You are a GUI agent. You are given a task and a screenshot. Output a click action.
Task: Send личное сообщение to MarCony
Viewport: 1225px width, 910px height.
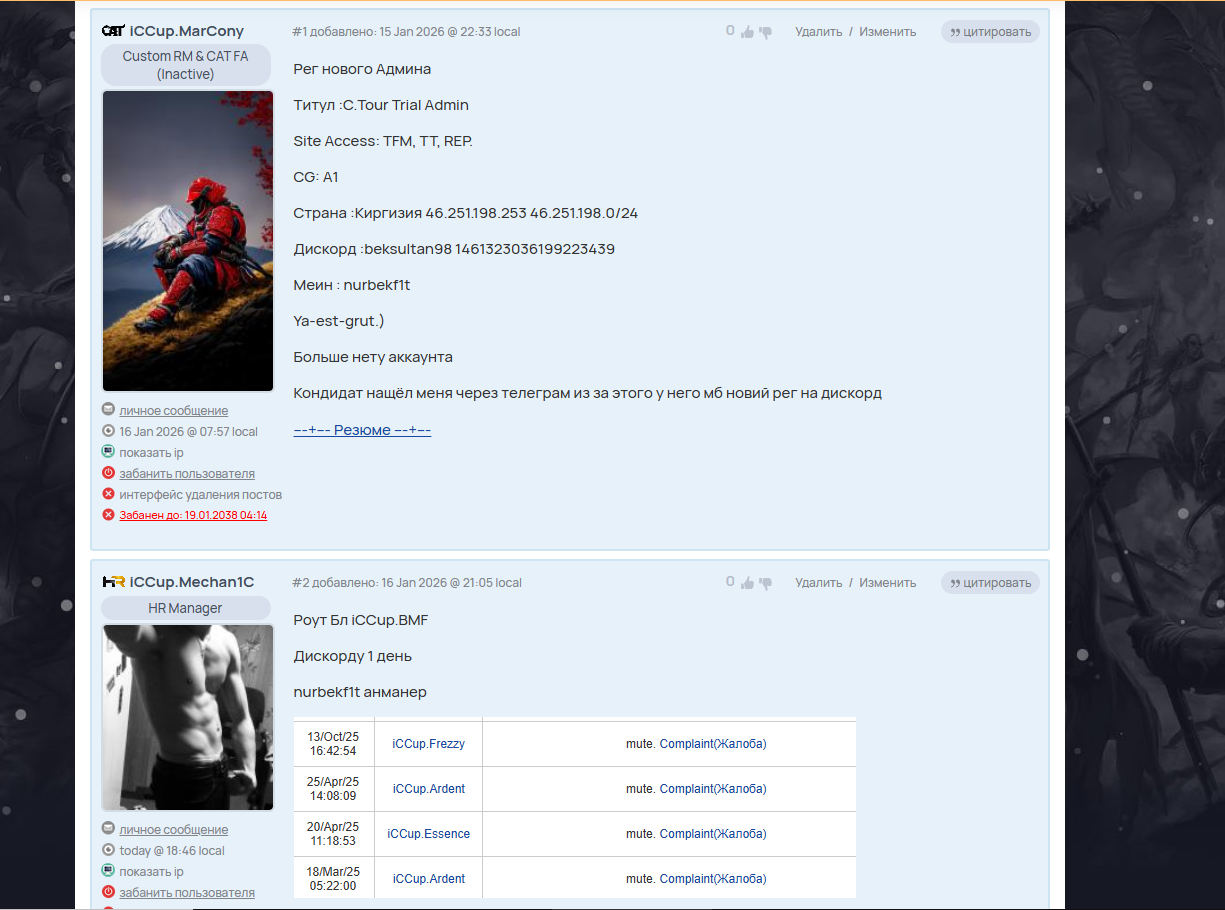[x=173, y=411]
